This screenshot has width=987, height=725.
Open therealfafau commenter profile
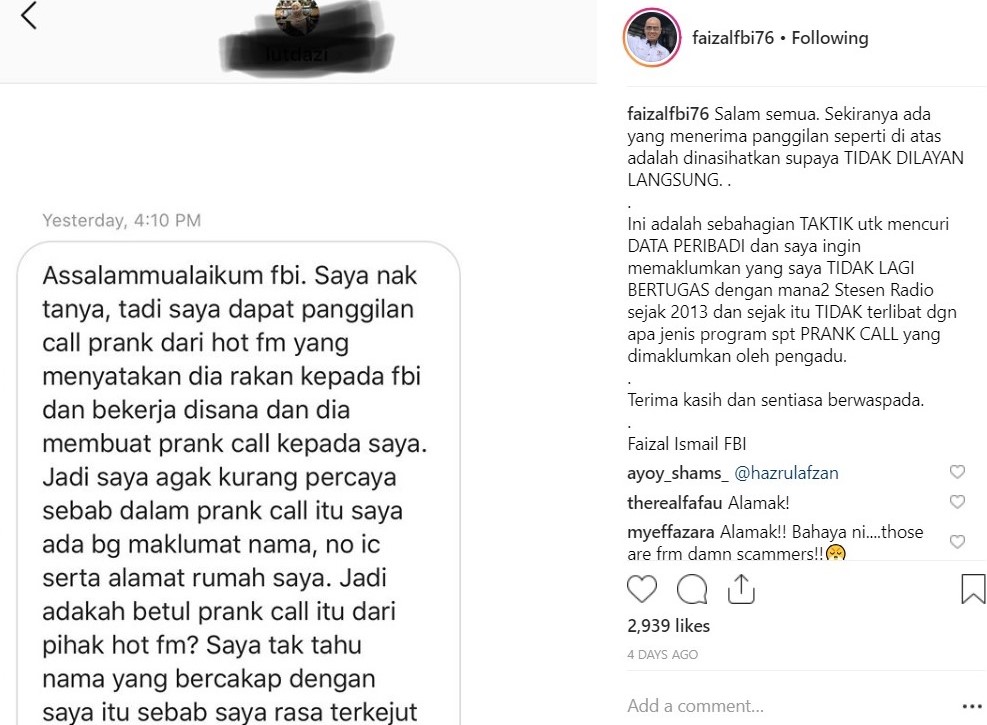(674, 503)
